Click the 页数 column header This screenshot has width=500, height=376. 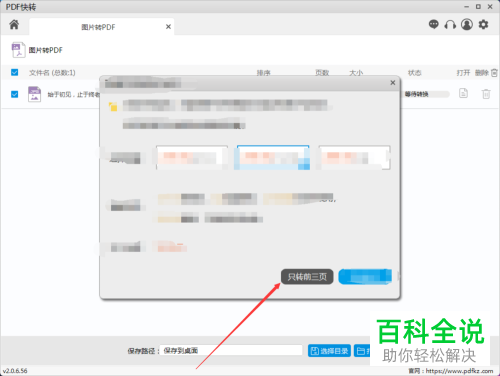pyautogui.click(x=322, y=73)
